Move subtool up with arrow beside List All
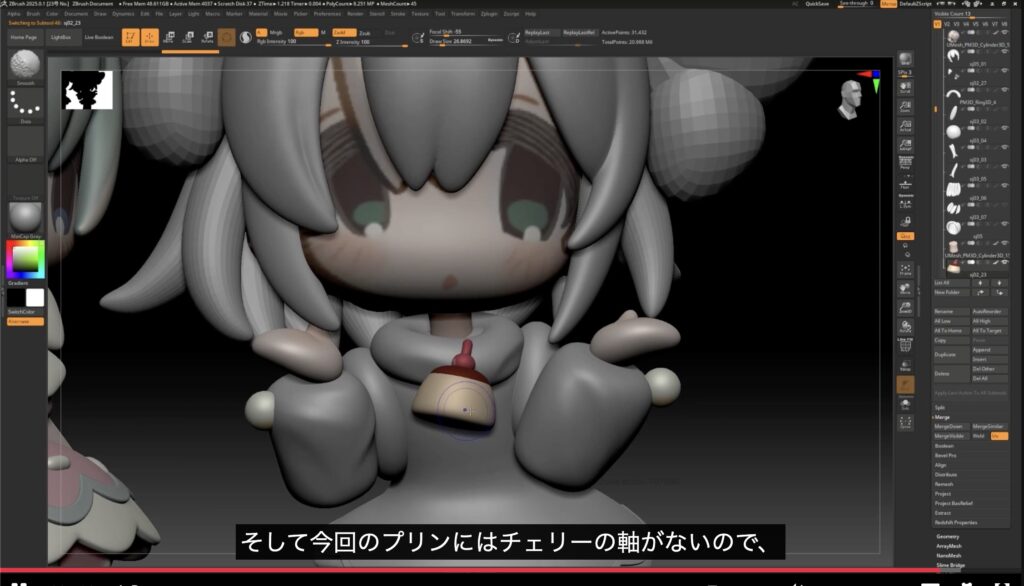 click(x=980, y=283)
